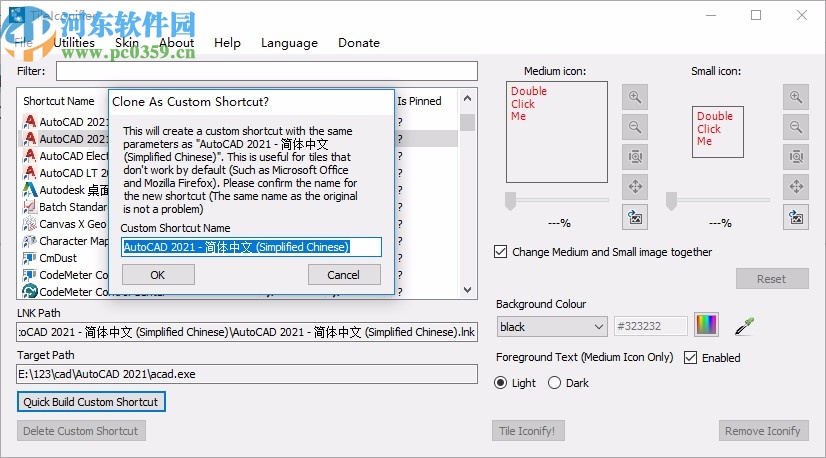
Task: Fit small icon image to tile
Action: pyautogui.click(x=795, y=157)
